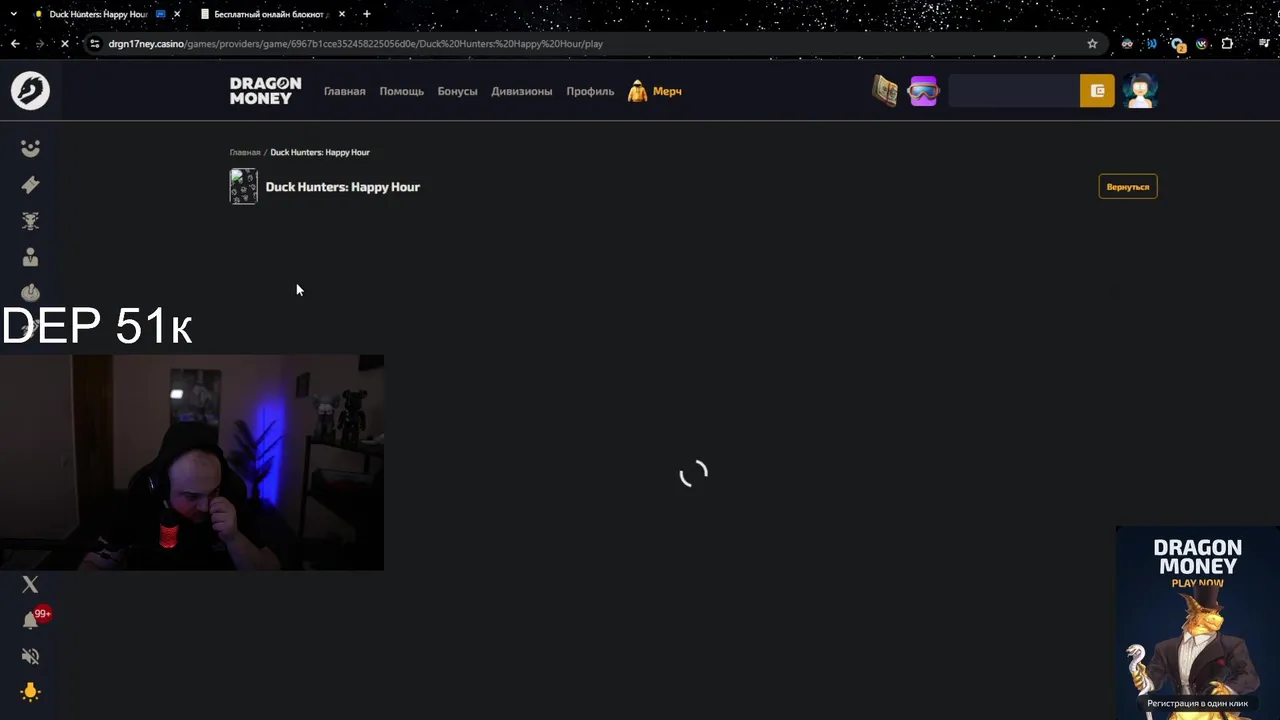Click the Duck Hunters game thumbnail
Image resolution: width=1280 pixels, height=720 pixels.
point(243,187)
